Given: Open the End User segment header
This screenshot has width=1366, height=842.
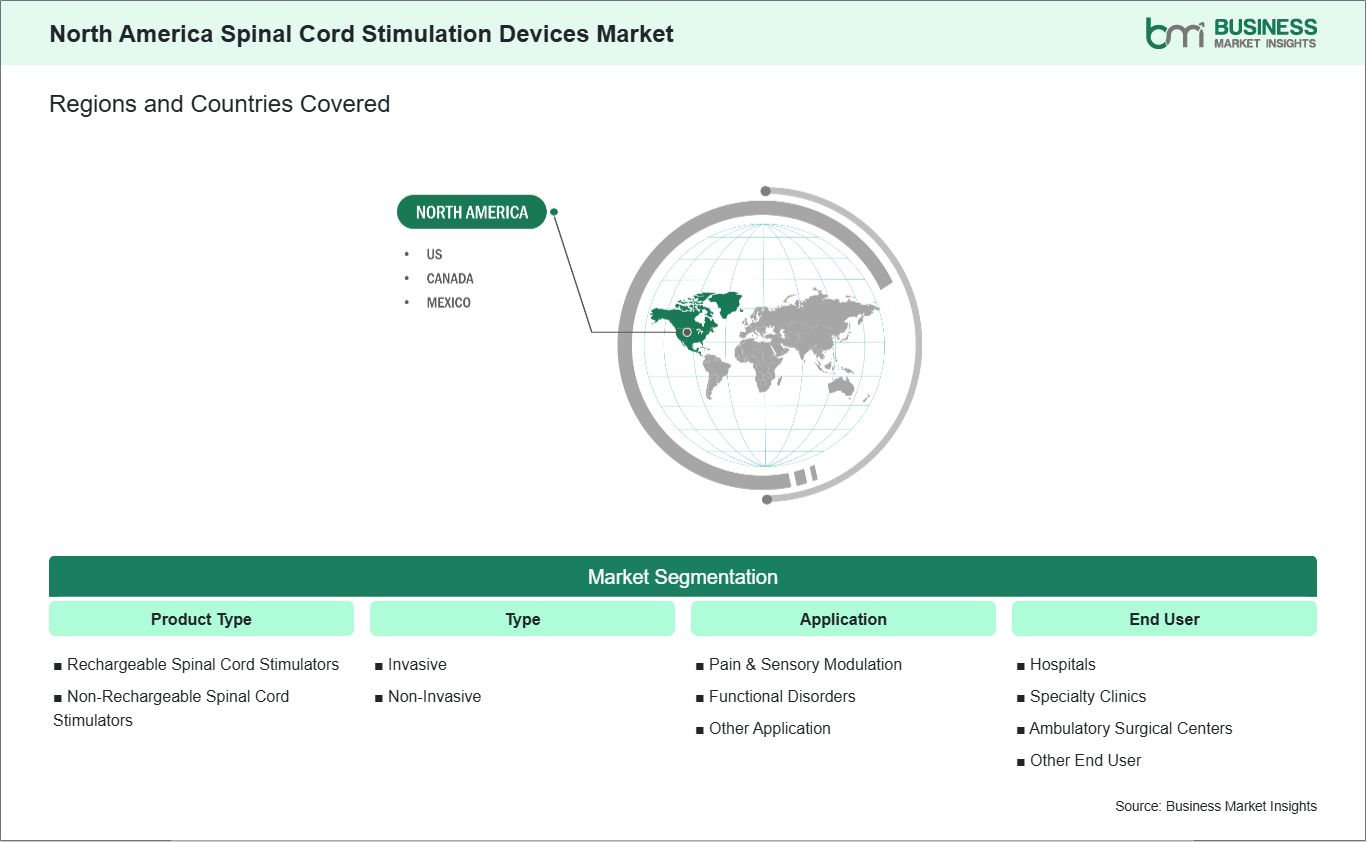Looking at the screenshot, I should pos(1164,619).
